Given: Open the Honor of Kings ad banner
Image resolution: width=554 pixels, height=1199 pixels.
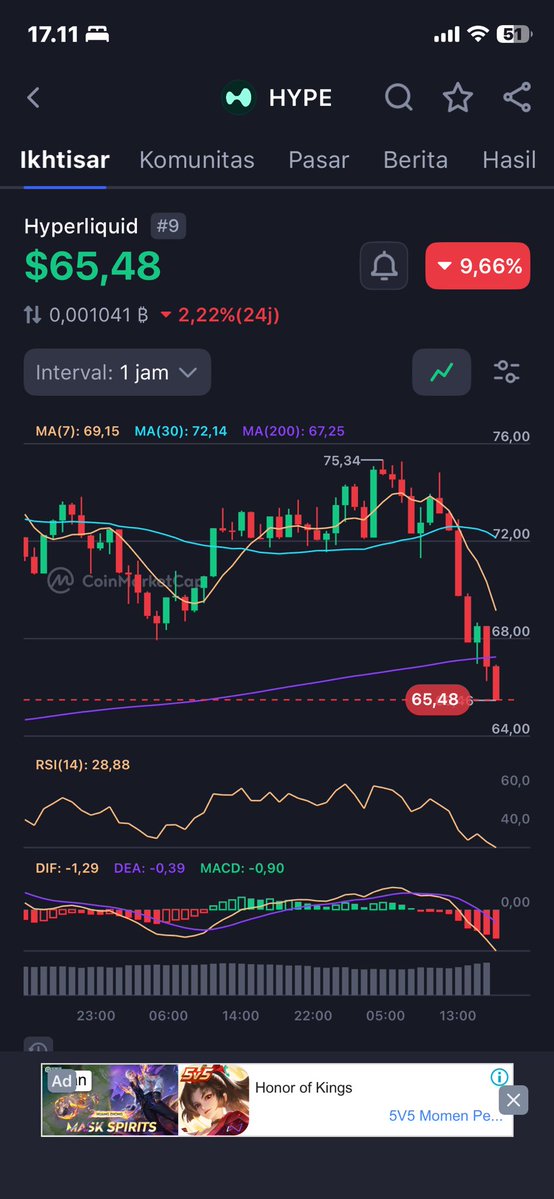Looking at the screenshot, I should [x=277, y=1100].
